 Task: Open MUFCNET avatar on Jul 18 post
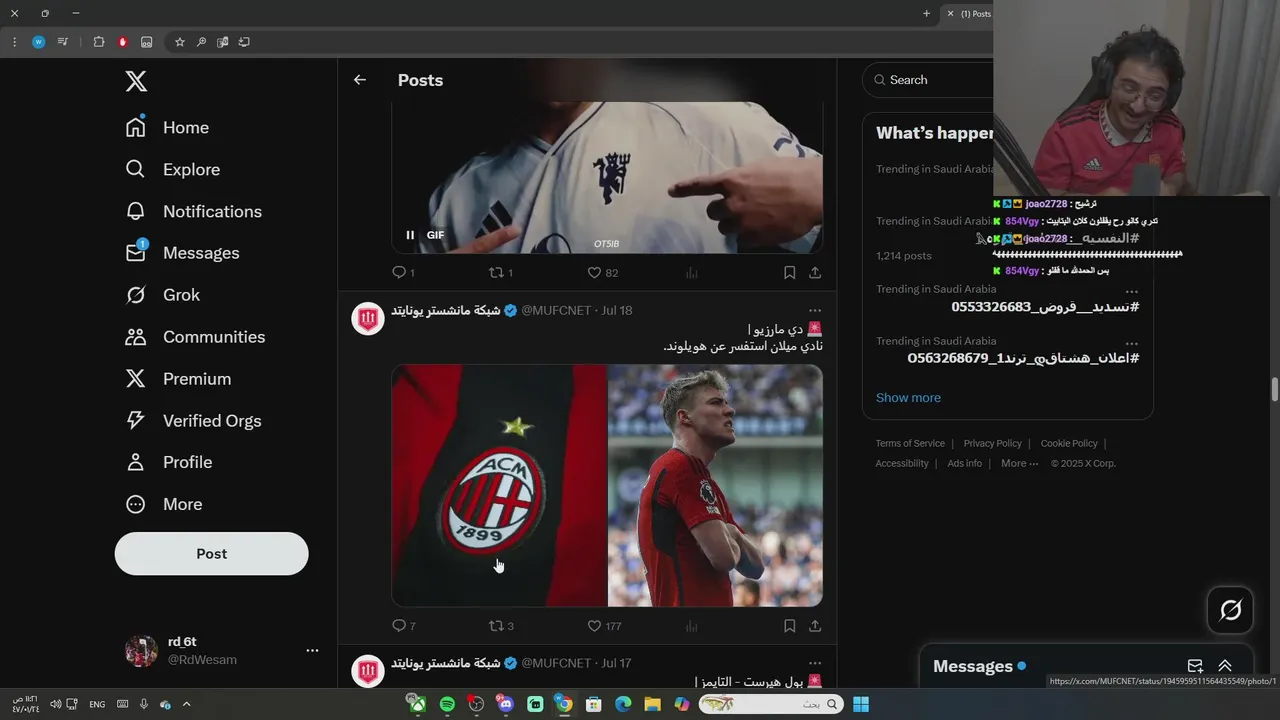(x=368, y=318)
